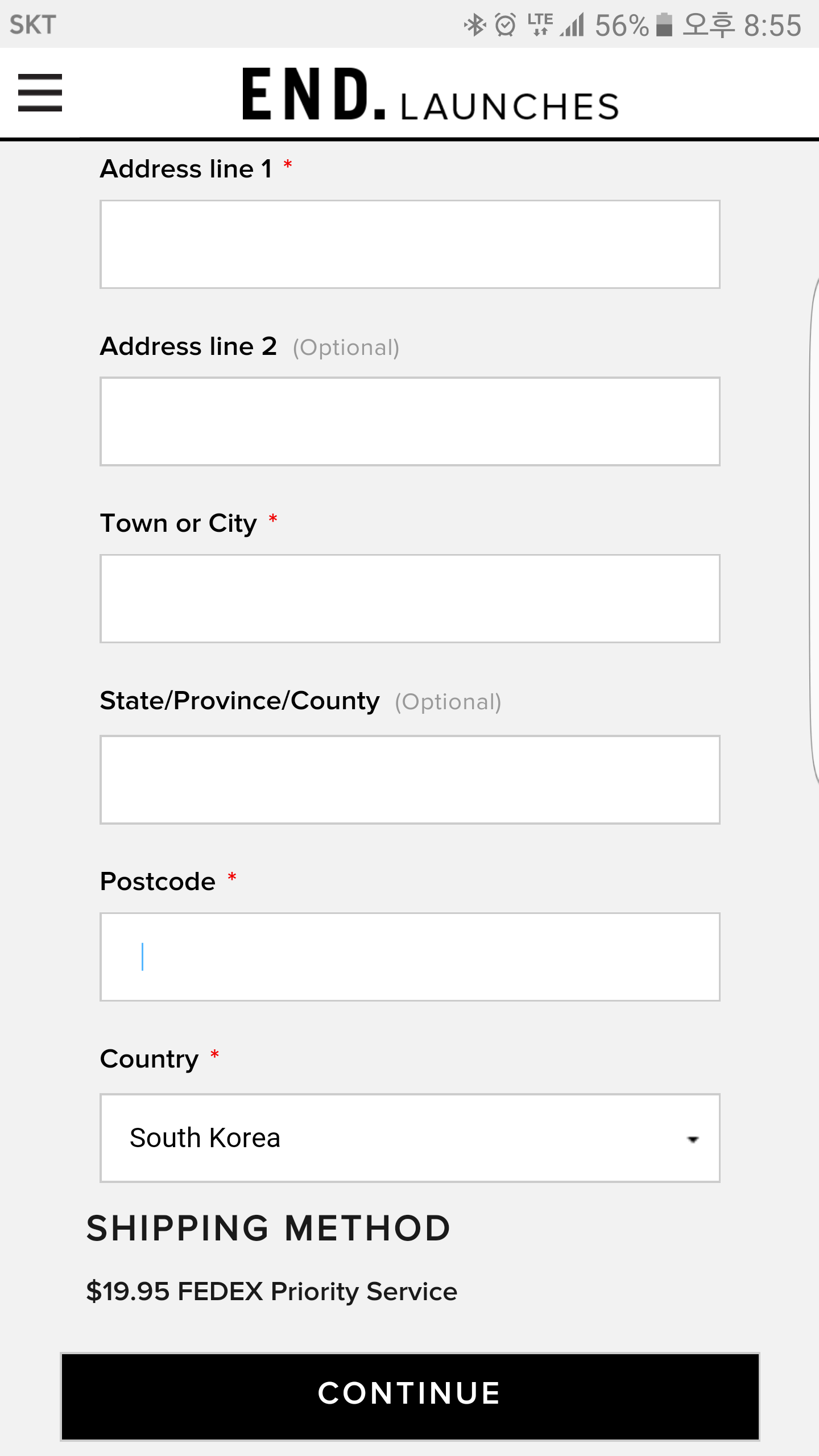Tap the signal strength bars

(x=573, y=25)
